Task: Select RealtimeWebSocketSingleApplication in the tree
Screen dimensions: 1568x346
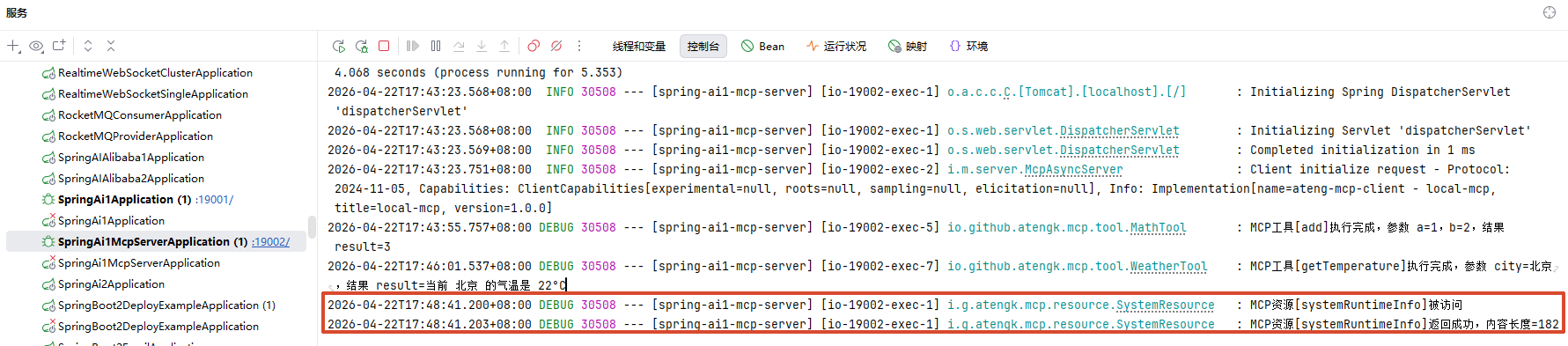Action: pos(153,94)
